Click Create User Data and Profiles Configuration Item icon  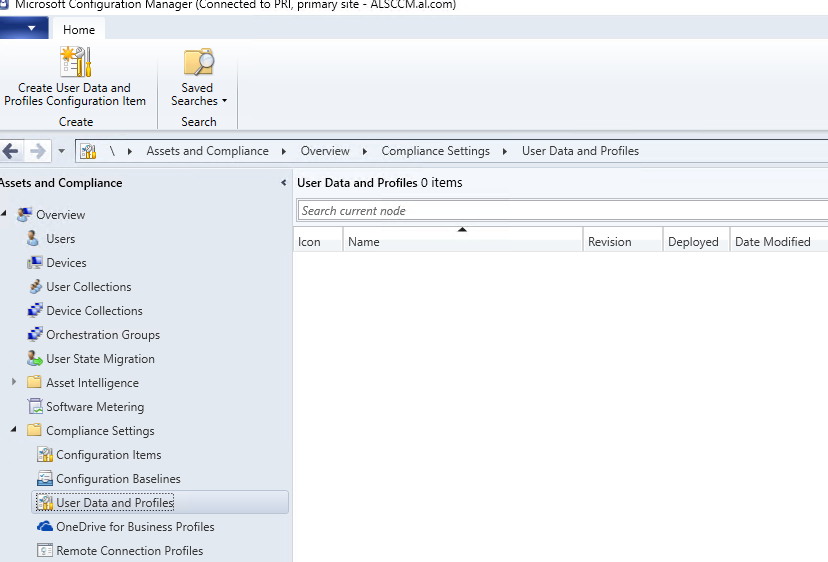point(76,62)
